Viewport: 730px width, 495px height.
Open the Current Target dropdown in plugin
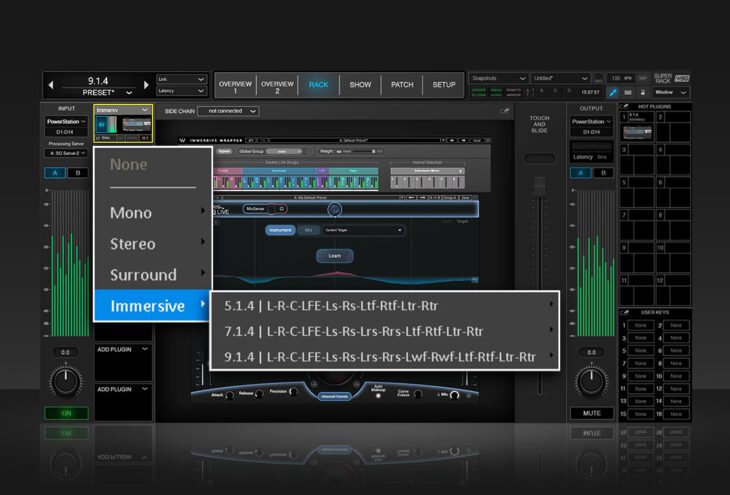coord(363,230)
